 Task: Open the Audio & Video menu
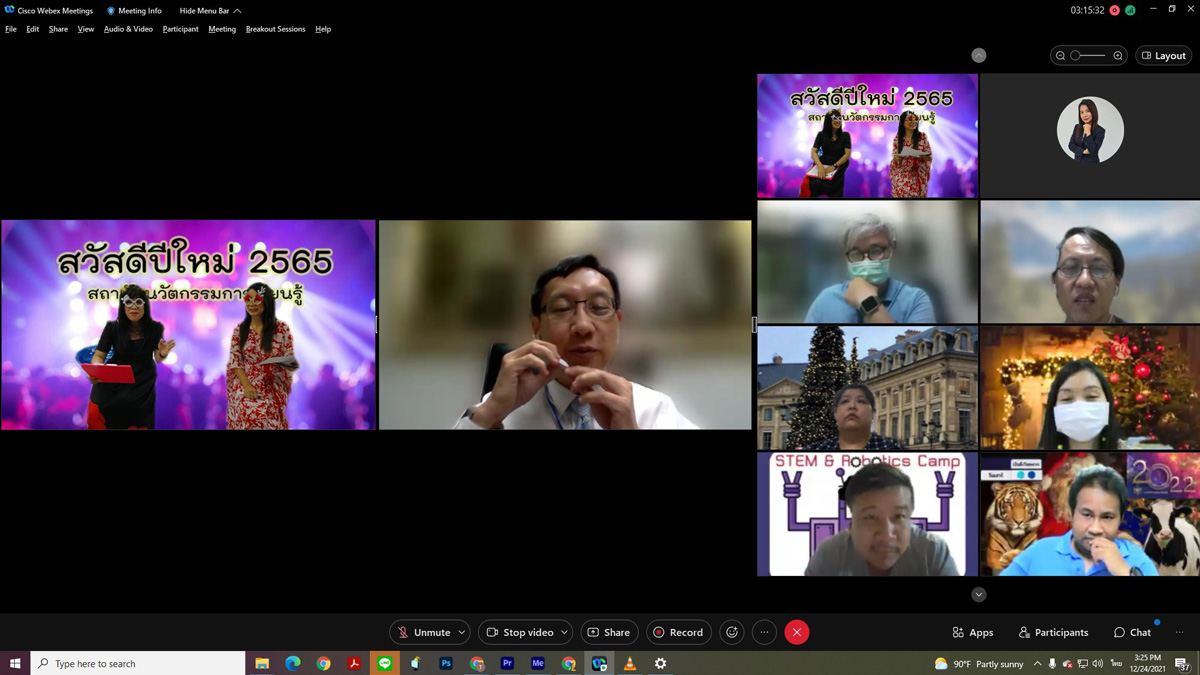point(128,29)
